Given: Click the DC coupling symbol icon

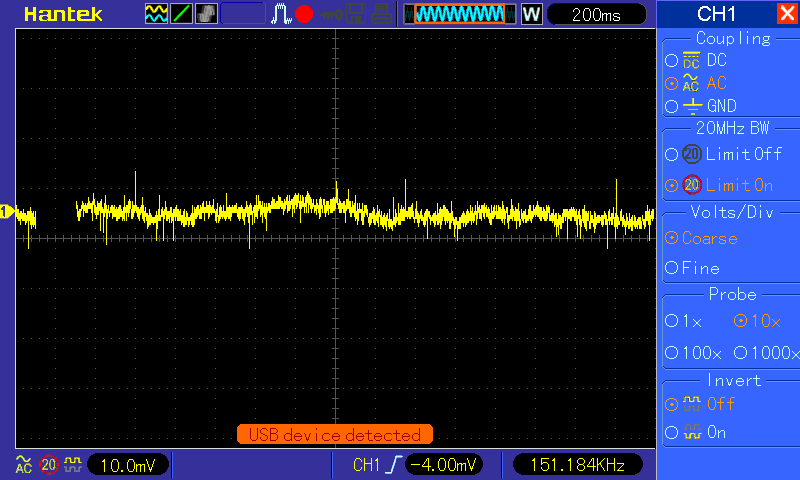Looking at the screenshot, I should tap(691, 60).
